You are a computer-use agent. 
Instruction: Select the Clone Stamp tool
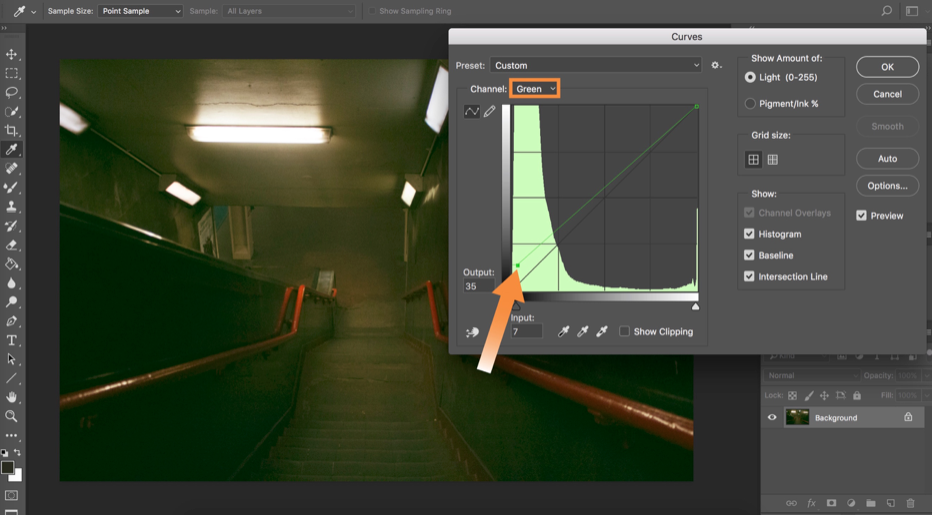click(11, 206)
